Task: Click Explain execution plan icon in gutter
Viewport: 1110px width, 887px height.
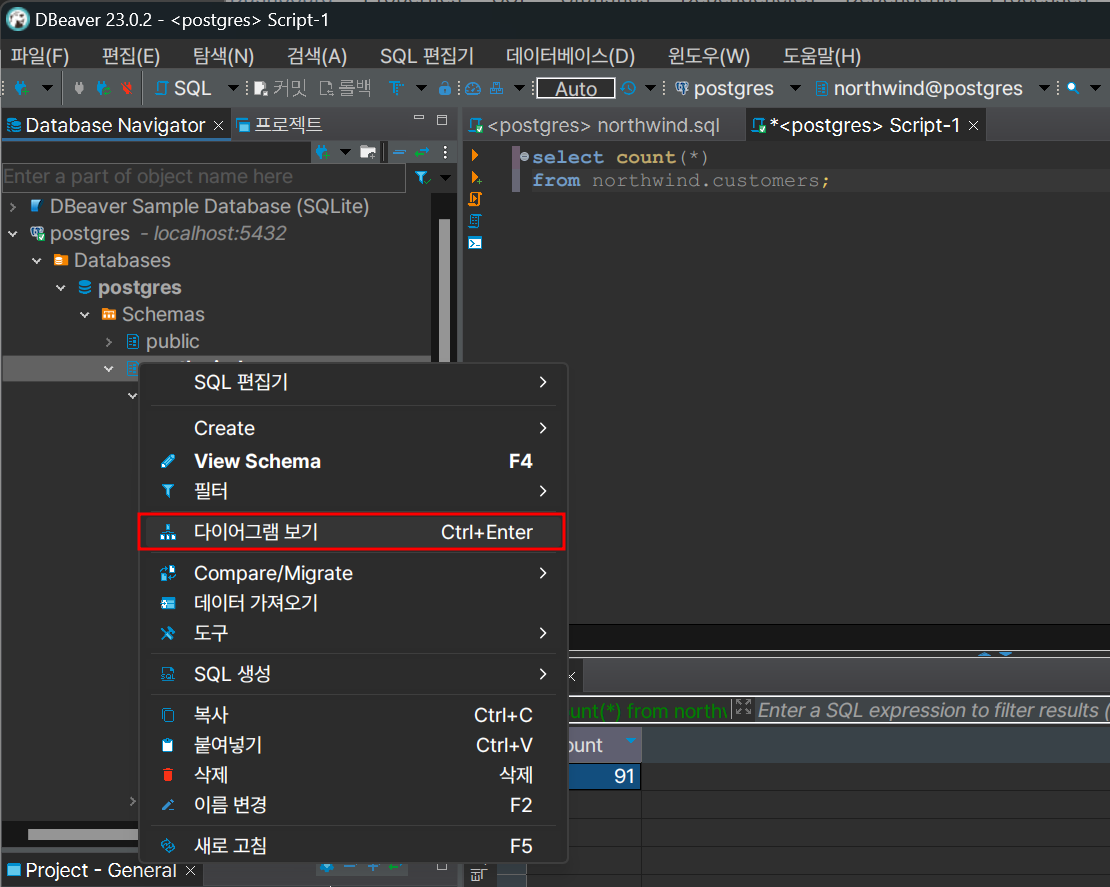Action: click(x=475, y=221)
